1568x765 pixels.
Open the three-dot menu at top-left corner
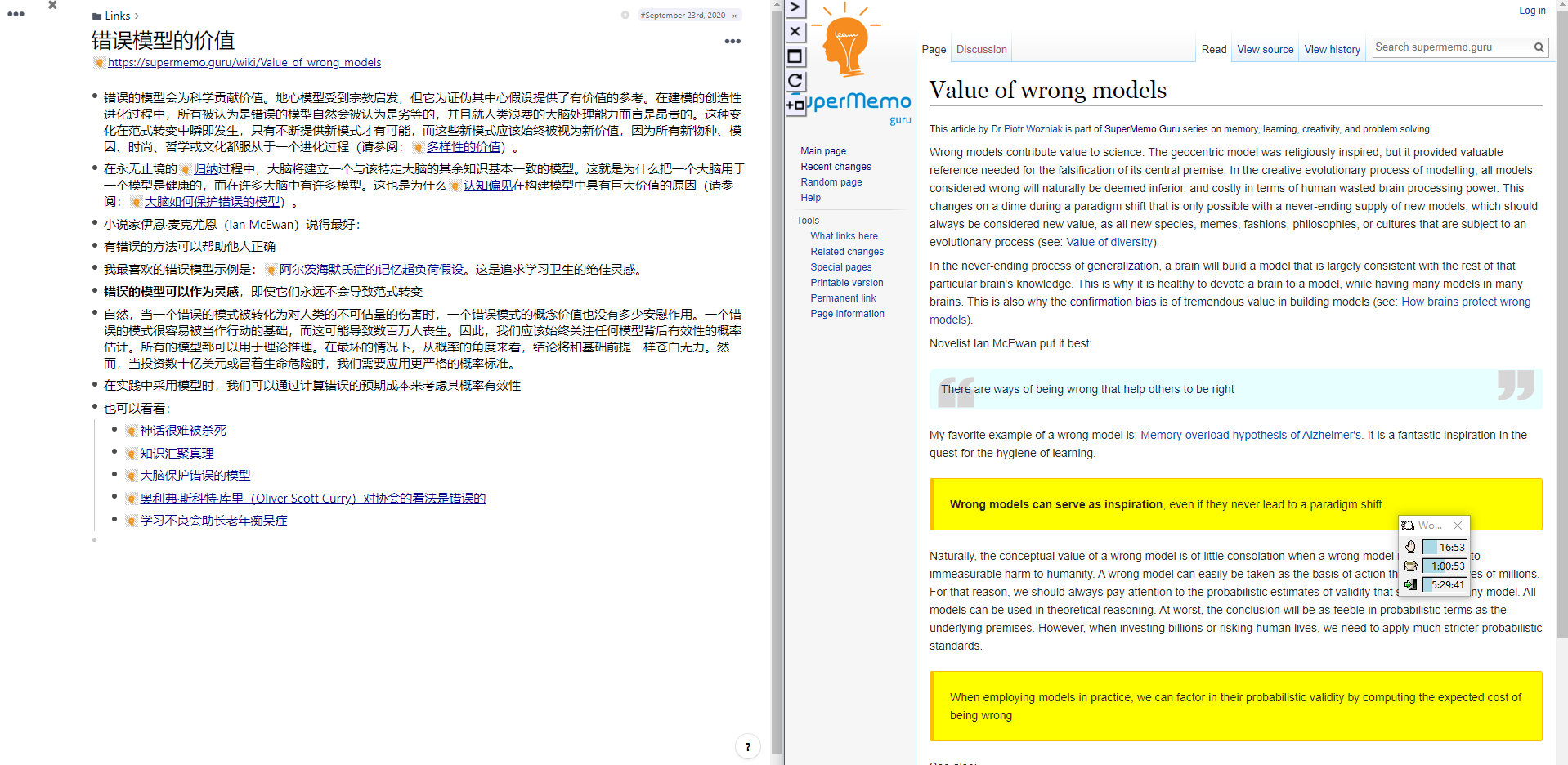16,14
